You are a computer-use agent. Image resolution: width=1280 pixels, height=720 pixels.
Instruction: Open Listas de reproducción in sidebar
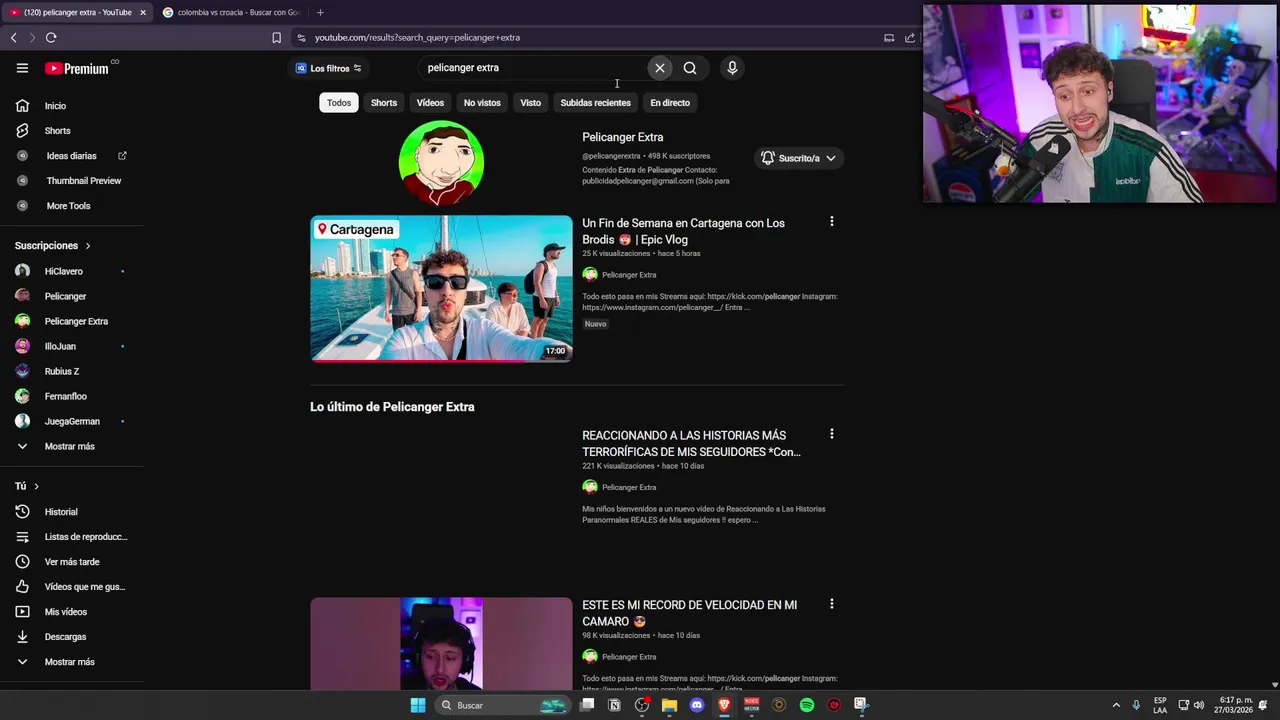point(86,537)
